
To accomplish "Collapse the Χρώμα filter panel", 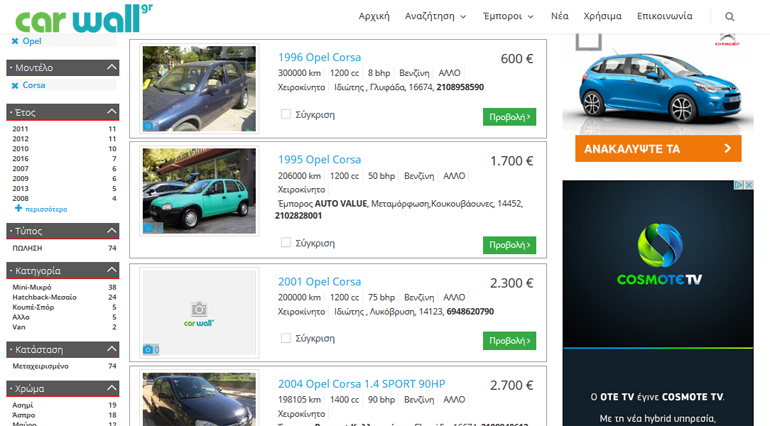I will coord(112,388).
